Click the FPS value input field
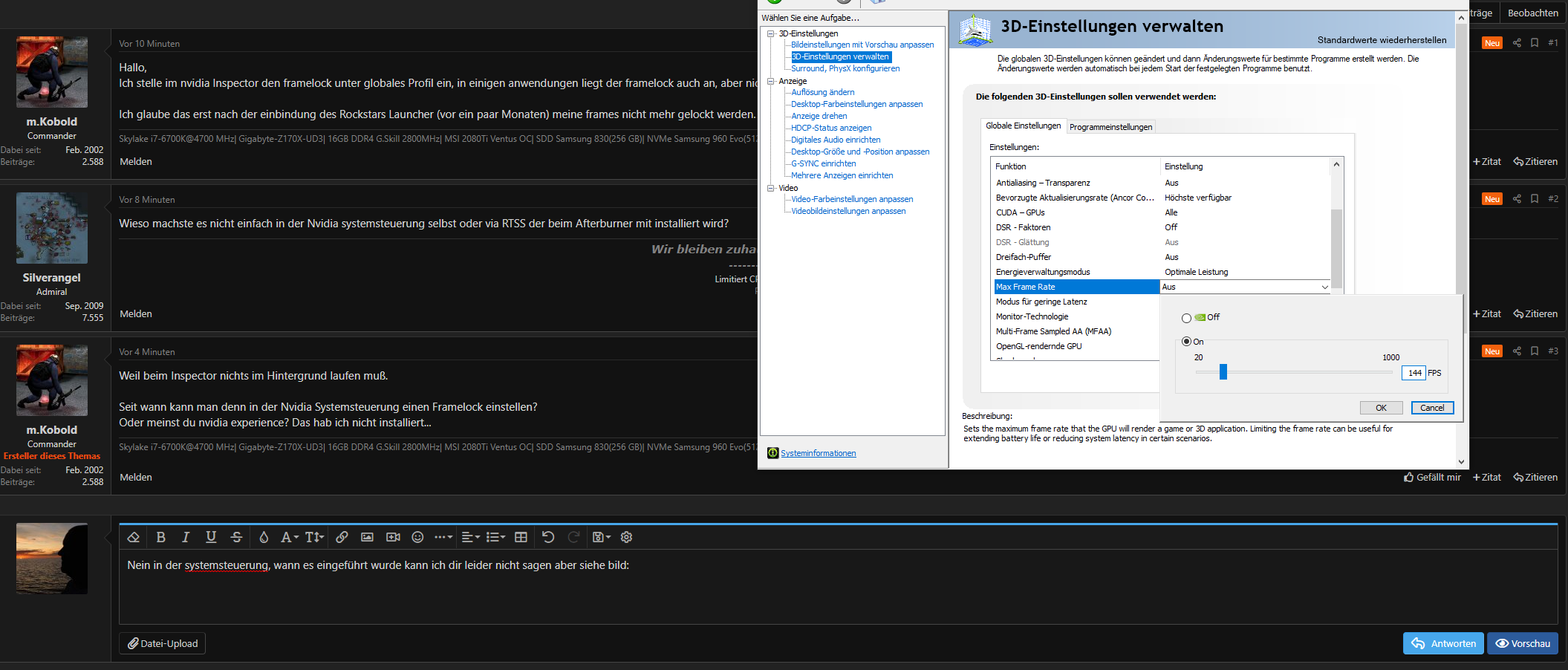The height and width of the screenshot is (670, 1568). 1414,373
